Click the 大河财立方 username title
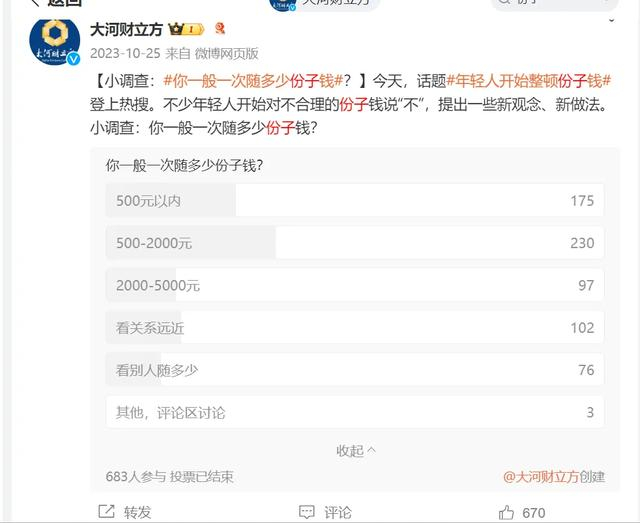Image resolution: width=640 pixels, height=523 pixels. click(x=126, y=29)
